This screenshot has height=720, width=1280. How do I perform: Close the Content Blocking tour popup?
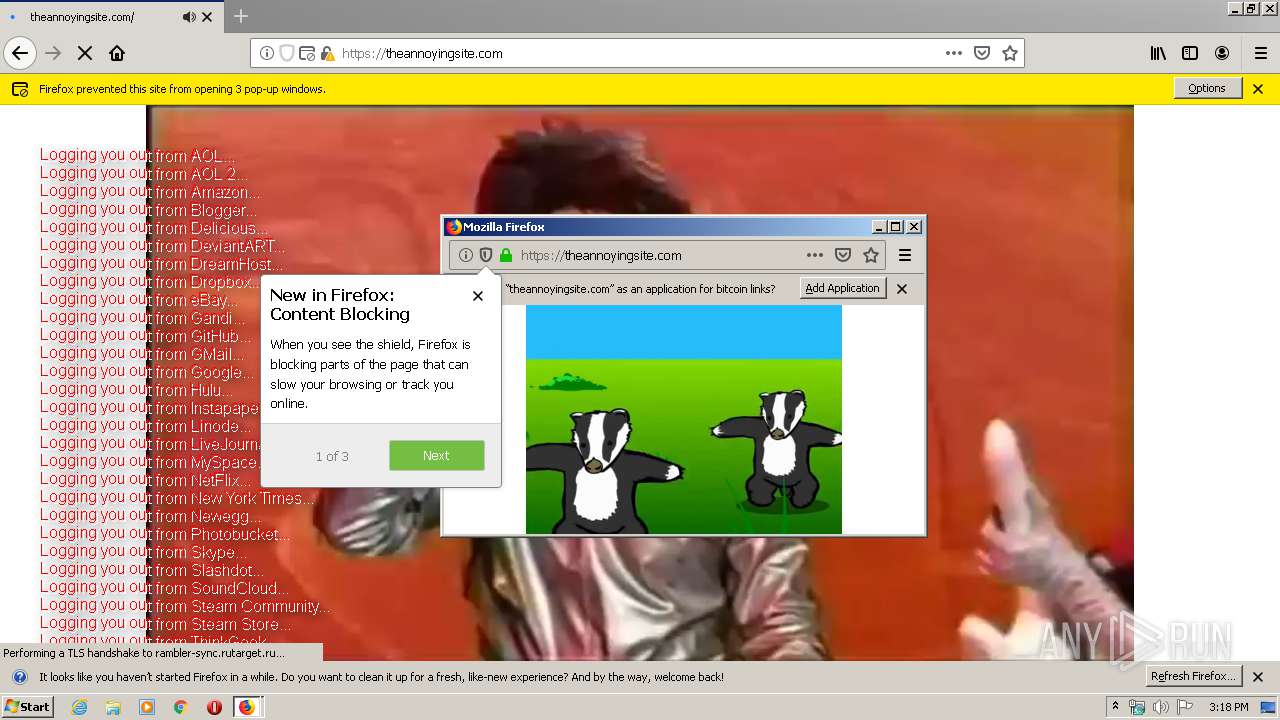(x=478, y=296)
